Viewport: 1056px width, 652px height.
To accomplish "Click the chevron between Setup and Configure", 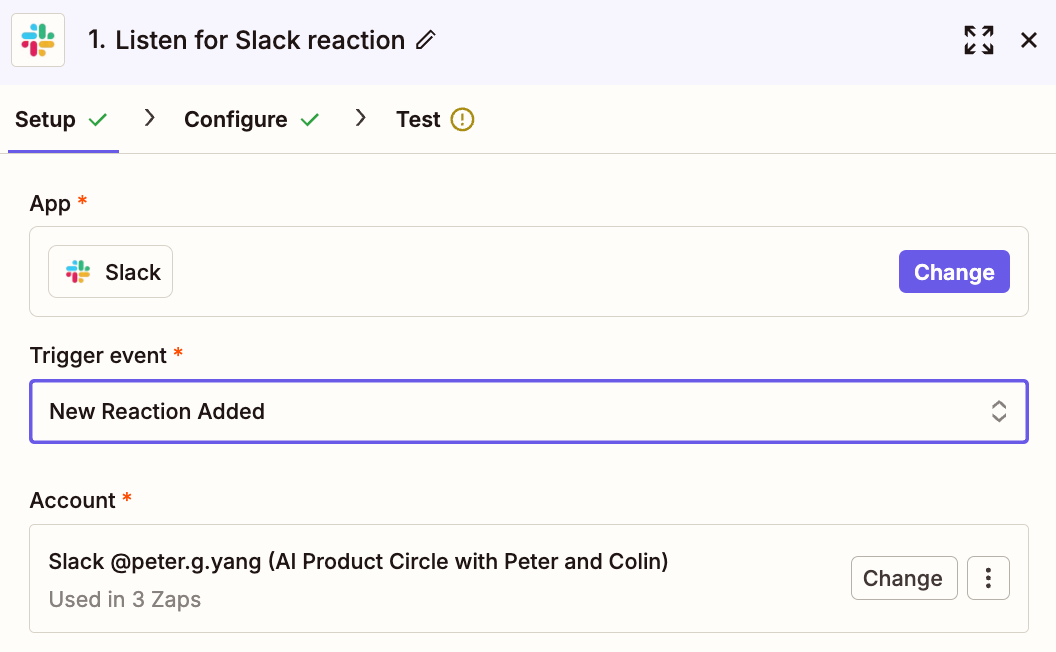I will (150, 118).
